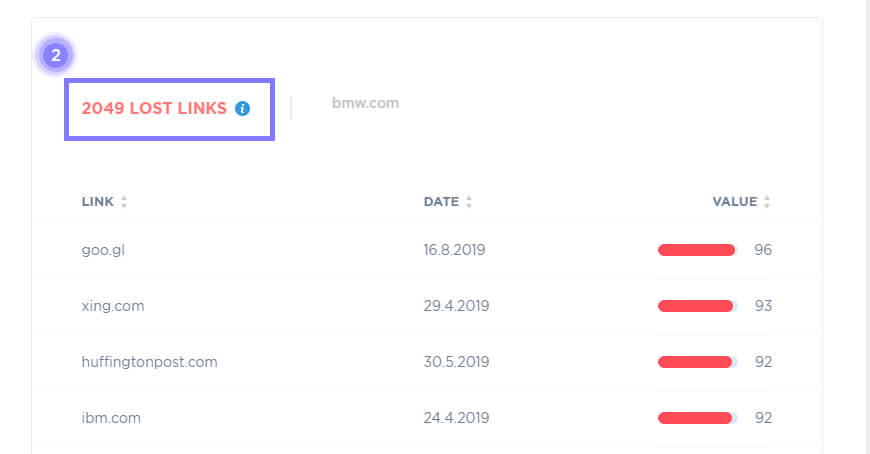The width and height of the screenshot is (870, 454).
Task: Click the red value bar for huffingtonpost.com
Action: pyautogui.click(x=697, y=362)
